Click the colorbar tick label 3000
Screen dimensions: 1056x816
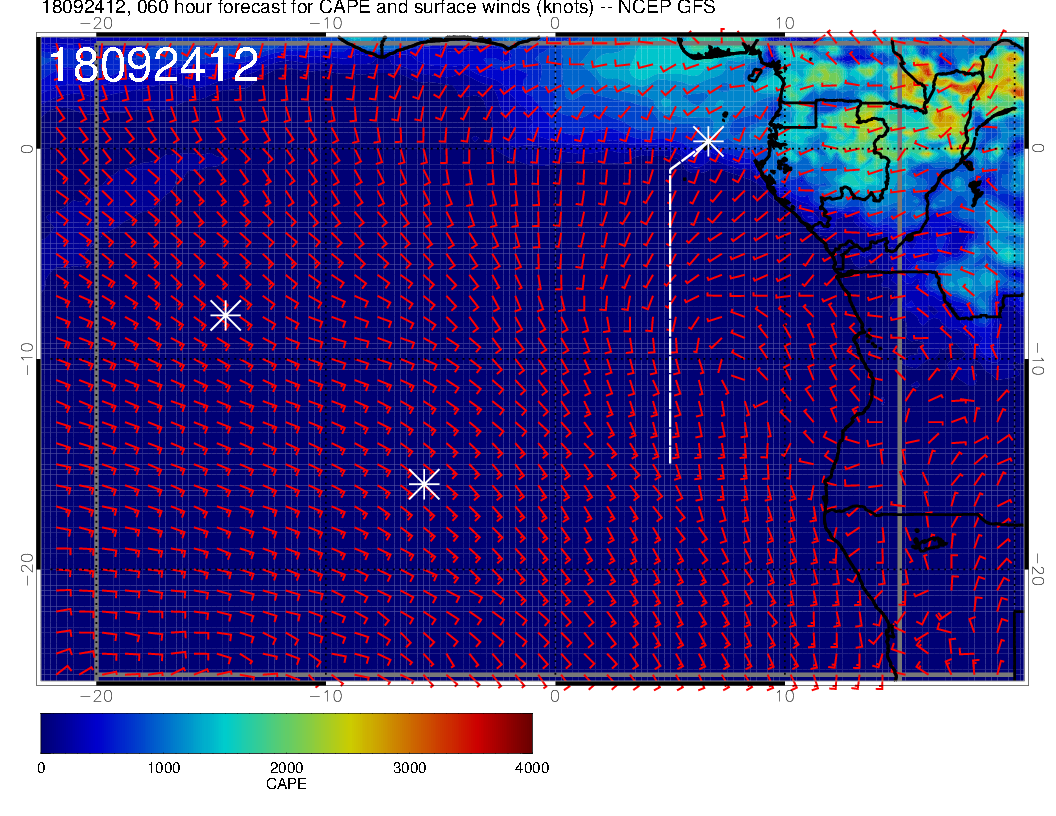click(409, 768)
